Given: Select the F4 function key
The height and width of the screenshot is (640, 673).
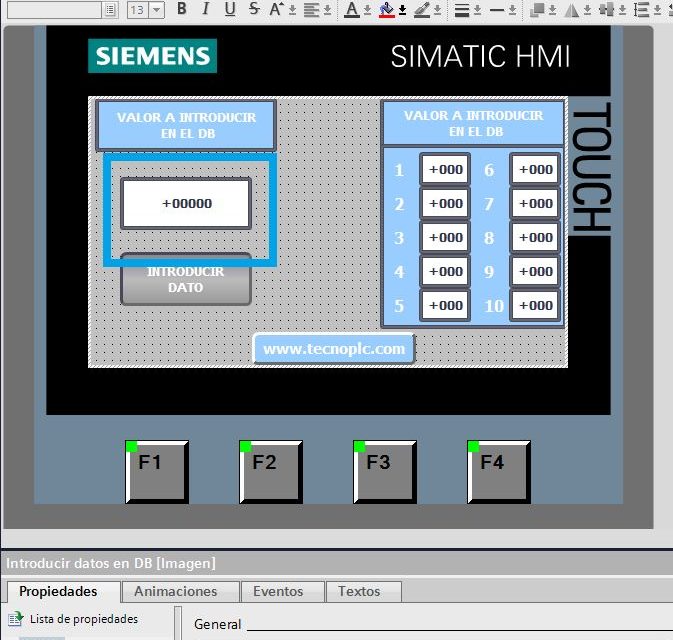Looking at the screenshot, I should coord(499,472).
